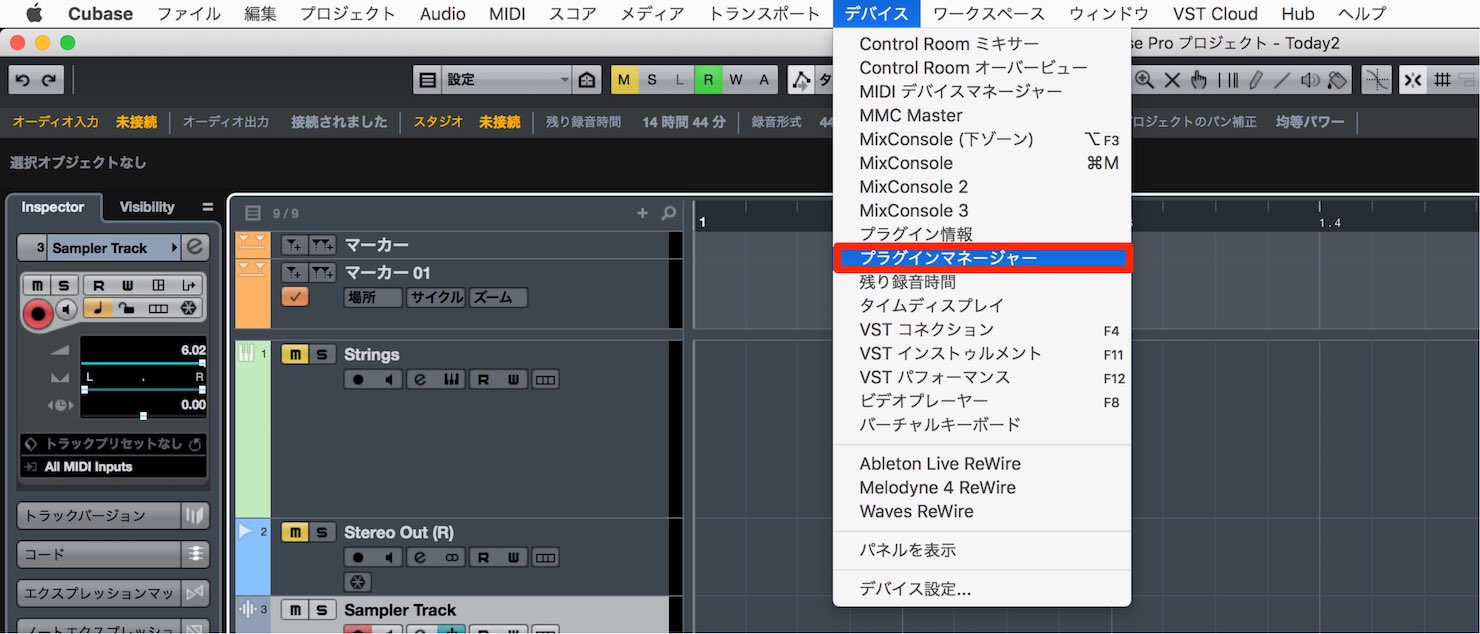Click the Strings instrument keyboard icon
Screen dimensions: 1480x634
click(451, 380)
